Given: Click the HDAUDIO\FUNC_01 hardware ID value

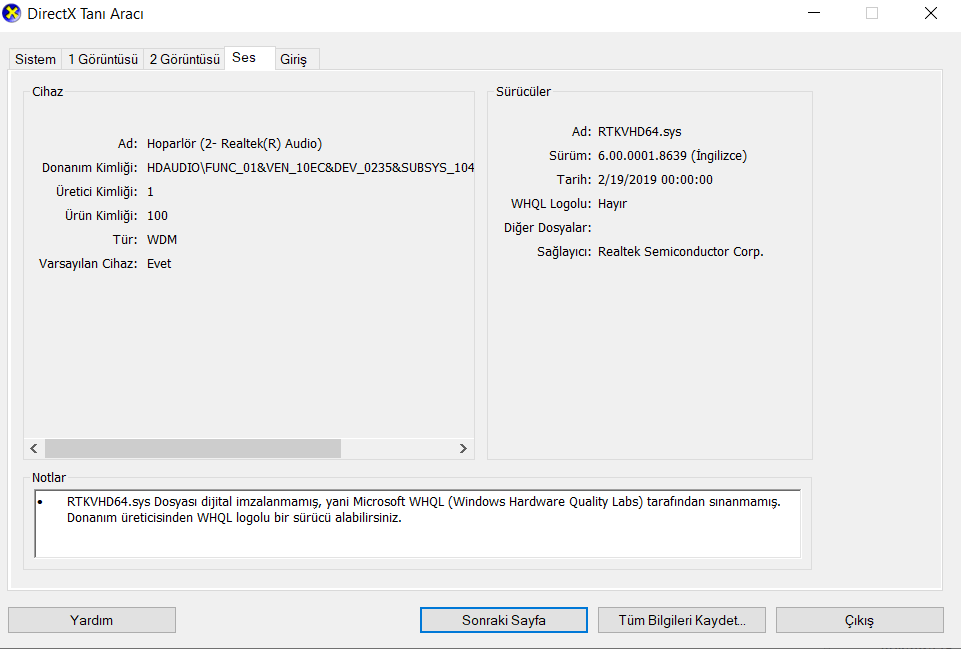Looking at the screenshot, I should coord(310,167).
